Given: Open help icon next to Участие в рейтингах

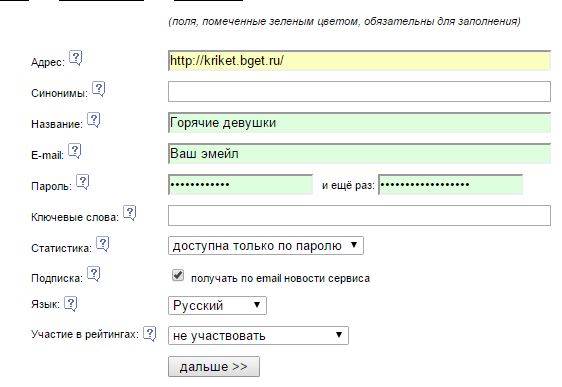Looking at the screenshot, I should [x=150, y=334].
